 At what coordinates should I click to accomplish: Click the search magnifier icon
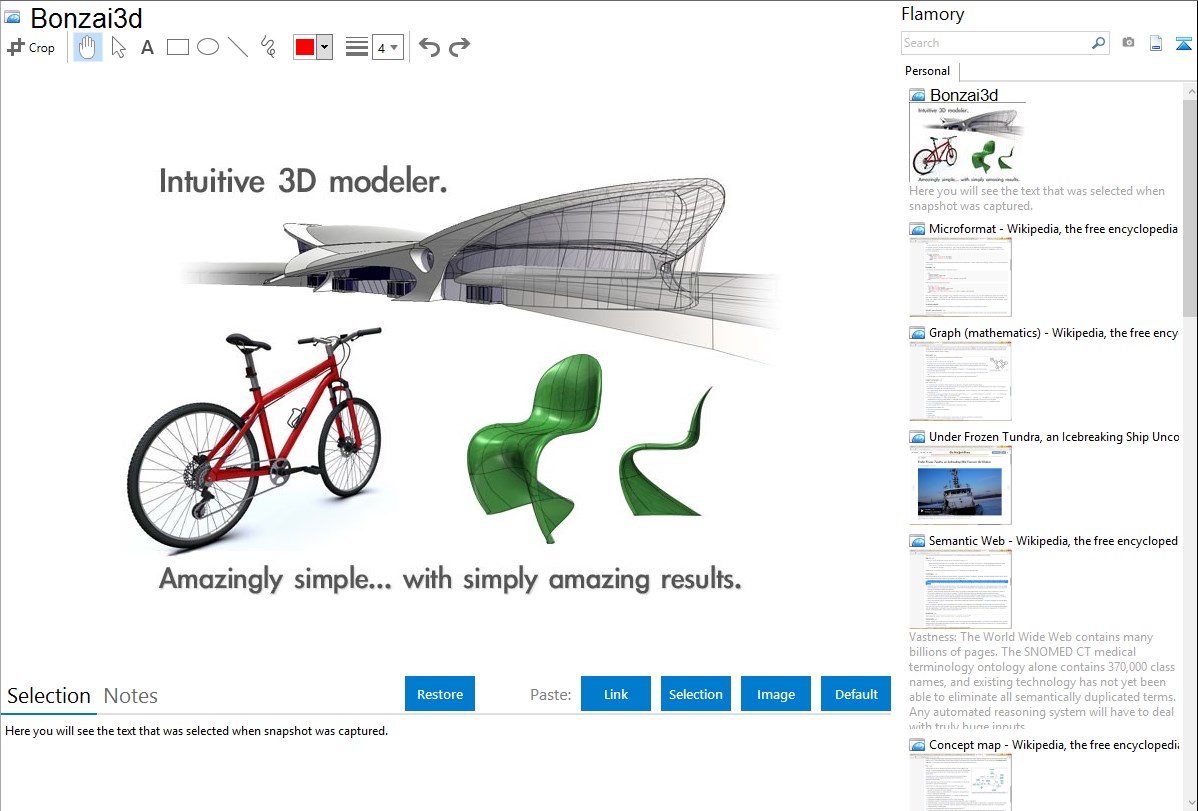(x=1098, y=43)
